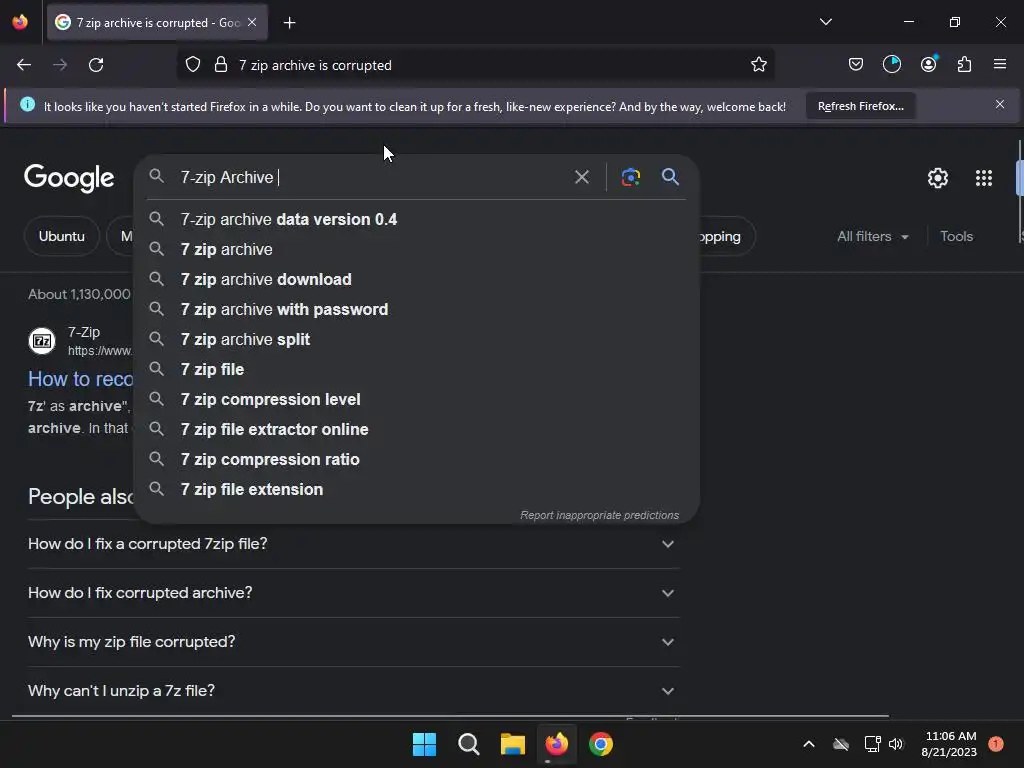Click Report inappropriate predictions link
1024x768 pixels.
[x=599, y=515]
